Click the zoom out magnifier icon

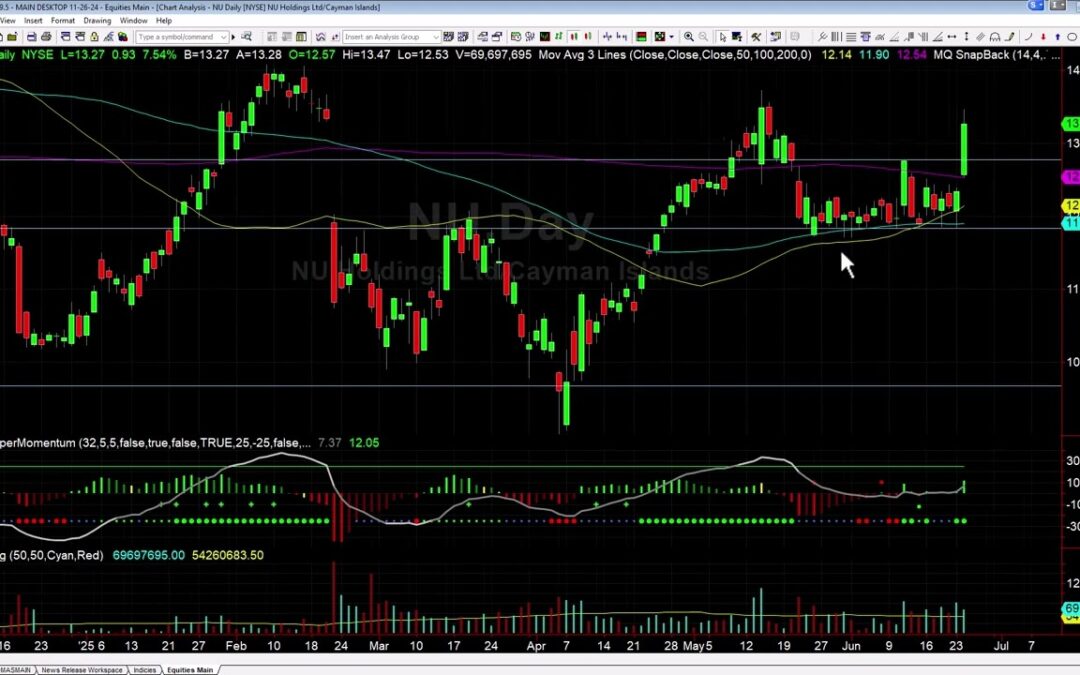coord(703,37)
